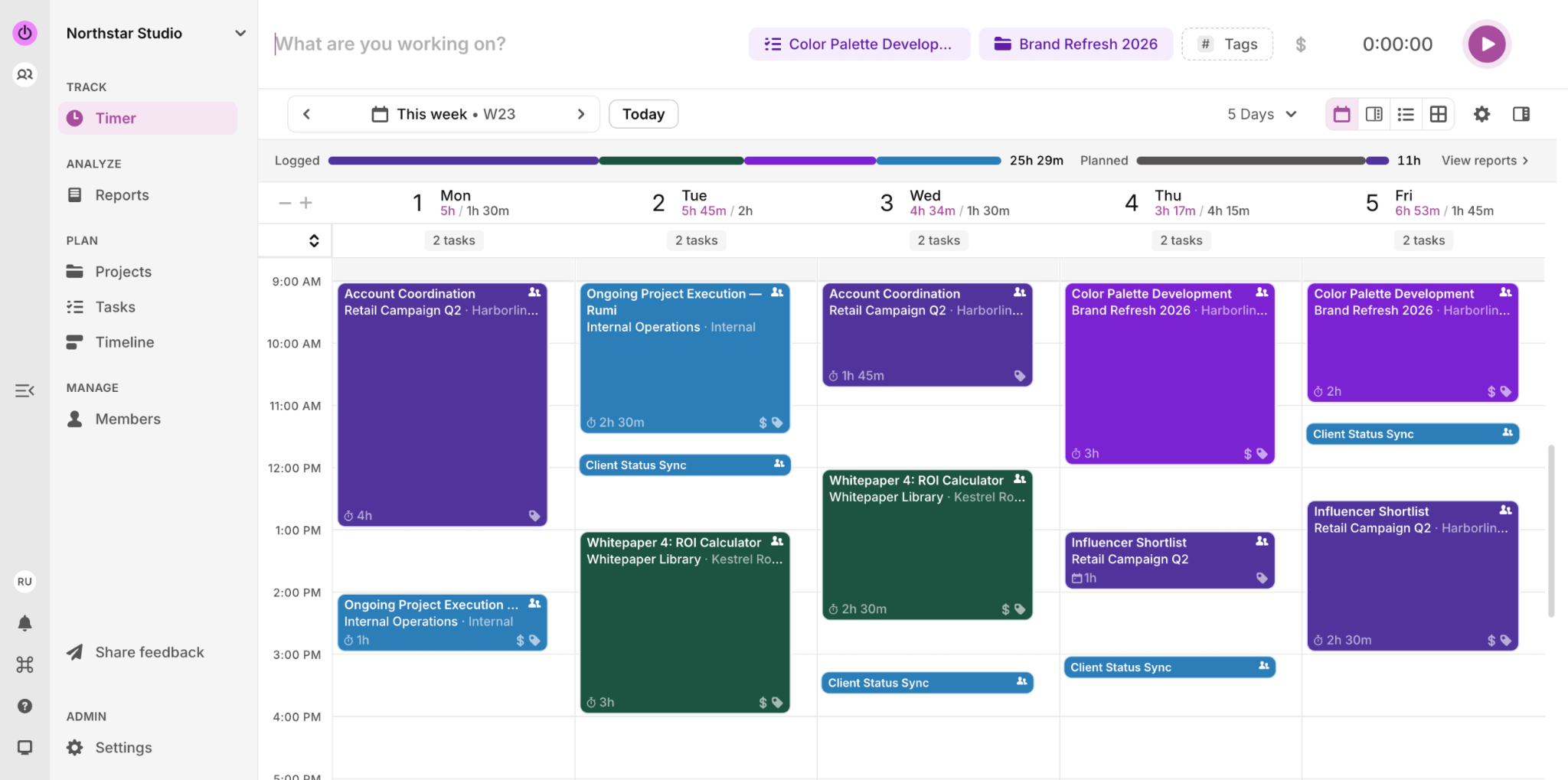This screenshot has height=780, width=1568.
Task: Open Settings in the sidebar
Action: [x=148, y=747]
